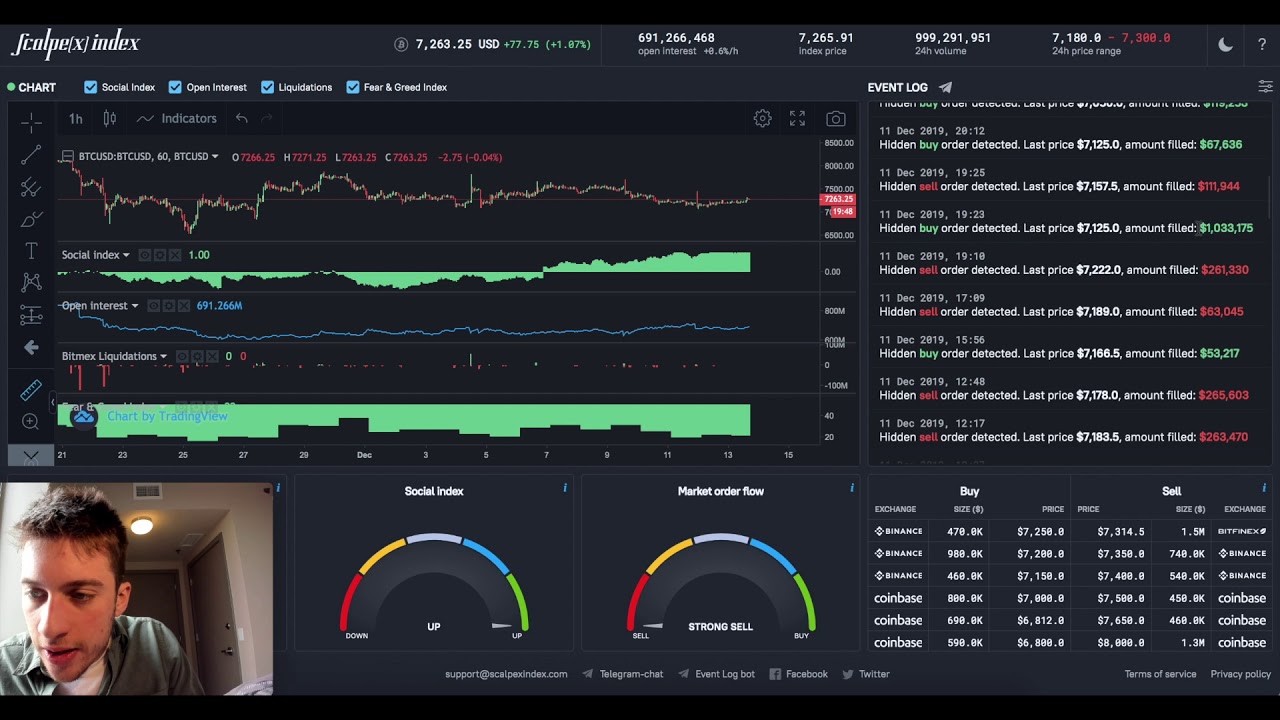Select the trend line drawing tool

31,155
